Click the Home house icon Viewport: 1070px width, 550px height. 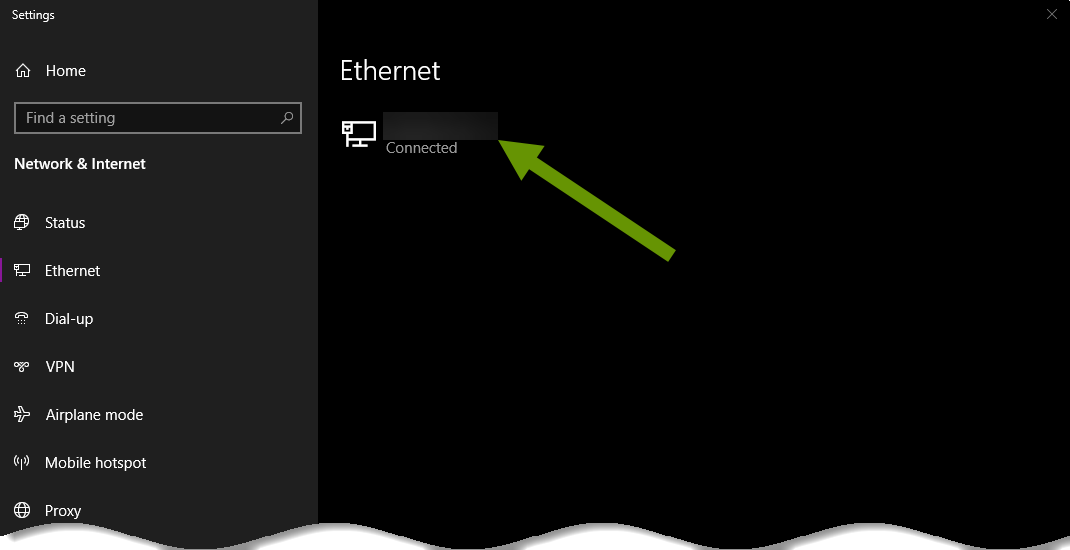pyautogui.click(x=23, y=71)
